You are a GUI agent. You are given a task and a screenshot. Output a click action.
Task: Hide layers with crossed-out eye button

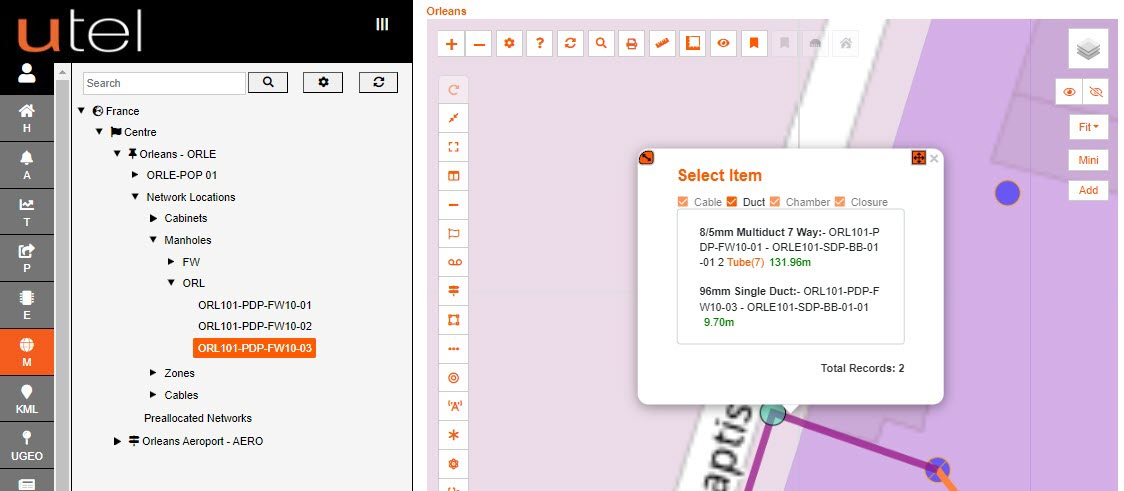[1095, 92]
